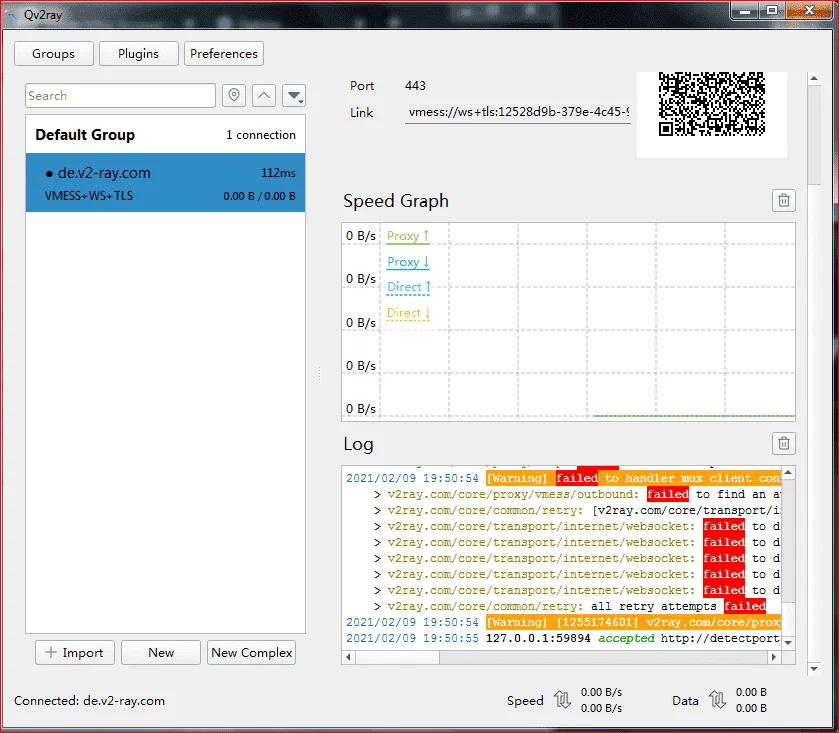Create a New connection
The height and width of the screenshot is (733, 839).
[x=161, y=653]
